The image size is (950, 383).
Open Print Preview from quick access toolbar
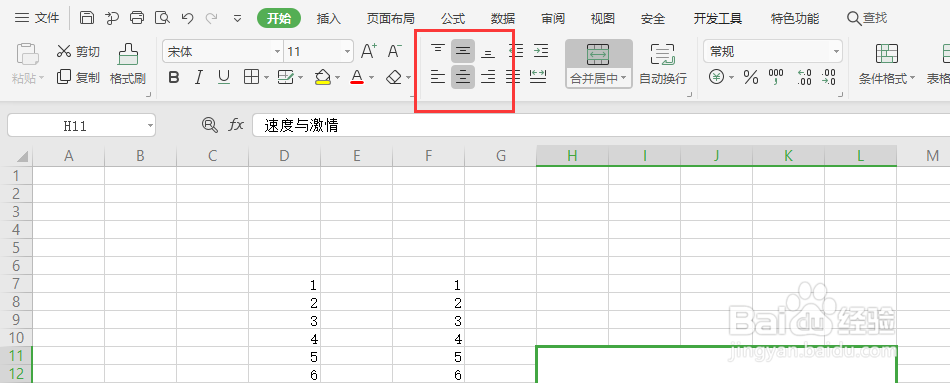pyautogui.click(x=162, y=18)
